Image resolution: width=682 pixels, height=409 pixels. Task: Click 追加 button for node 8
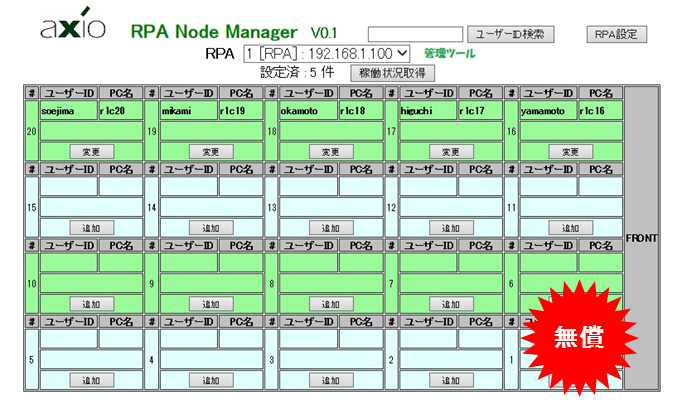tap(331, 304)
